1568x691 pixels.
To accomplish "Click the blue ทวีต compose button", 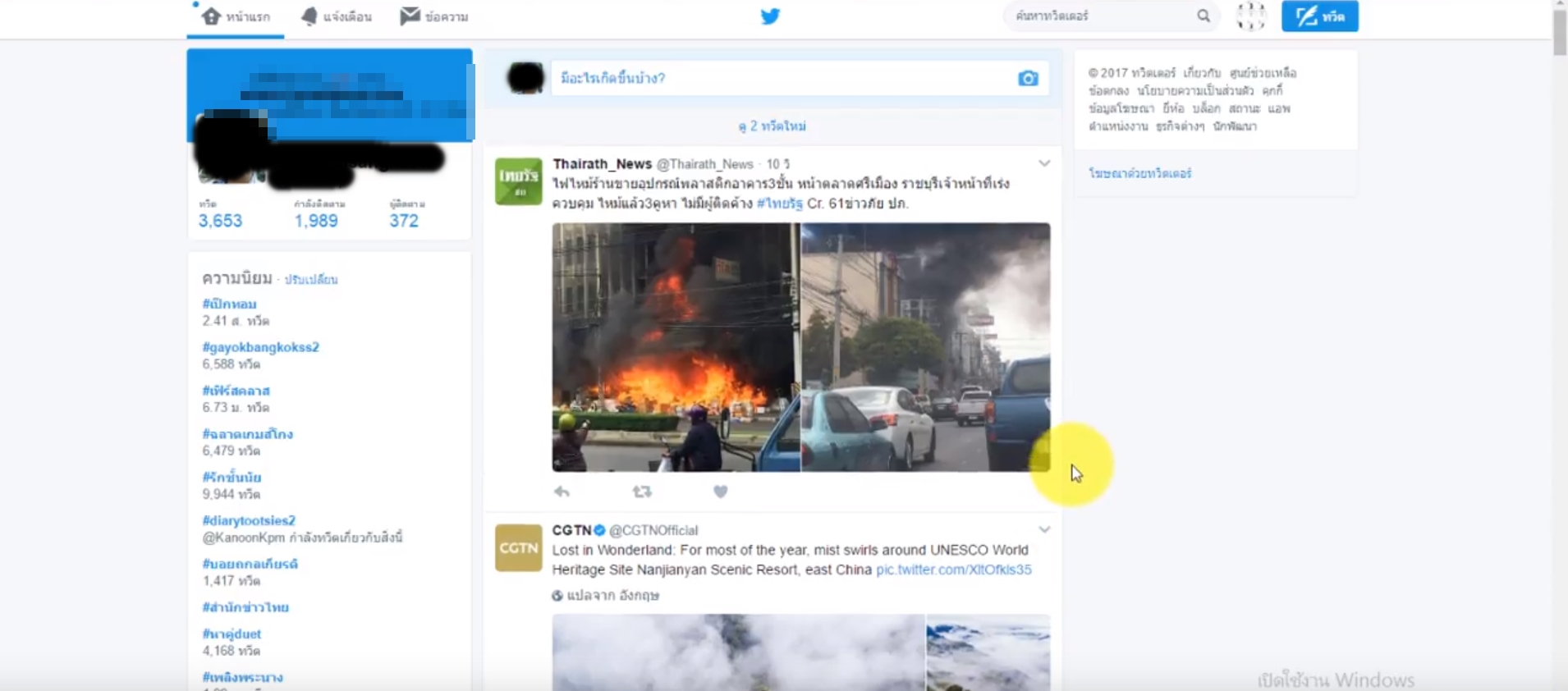I will [1320, 16].
